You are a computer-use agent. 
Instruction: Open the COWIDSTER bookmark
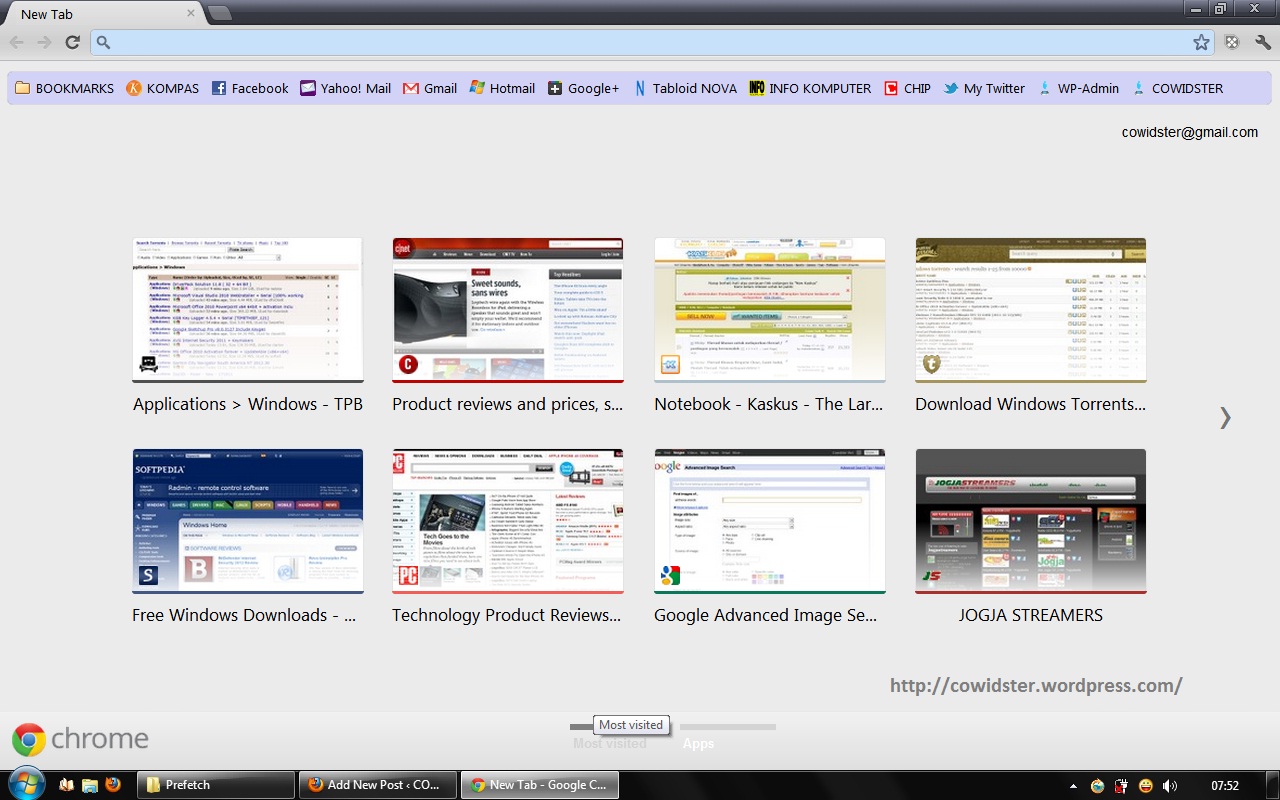pyautogui.click(x=1177, y=88)
